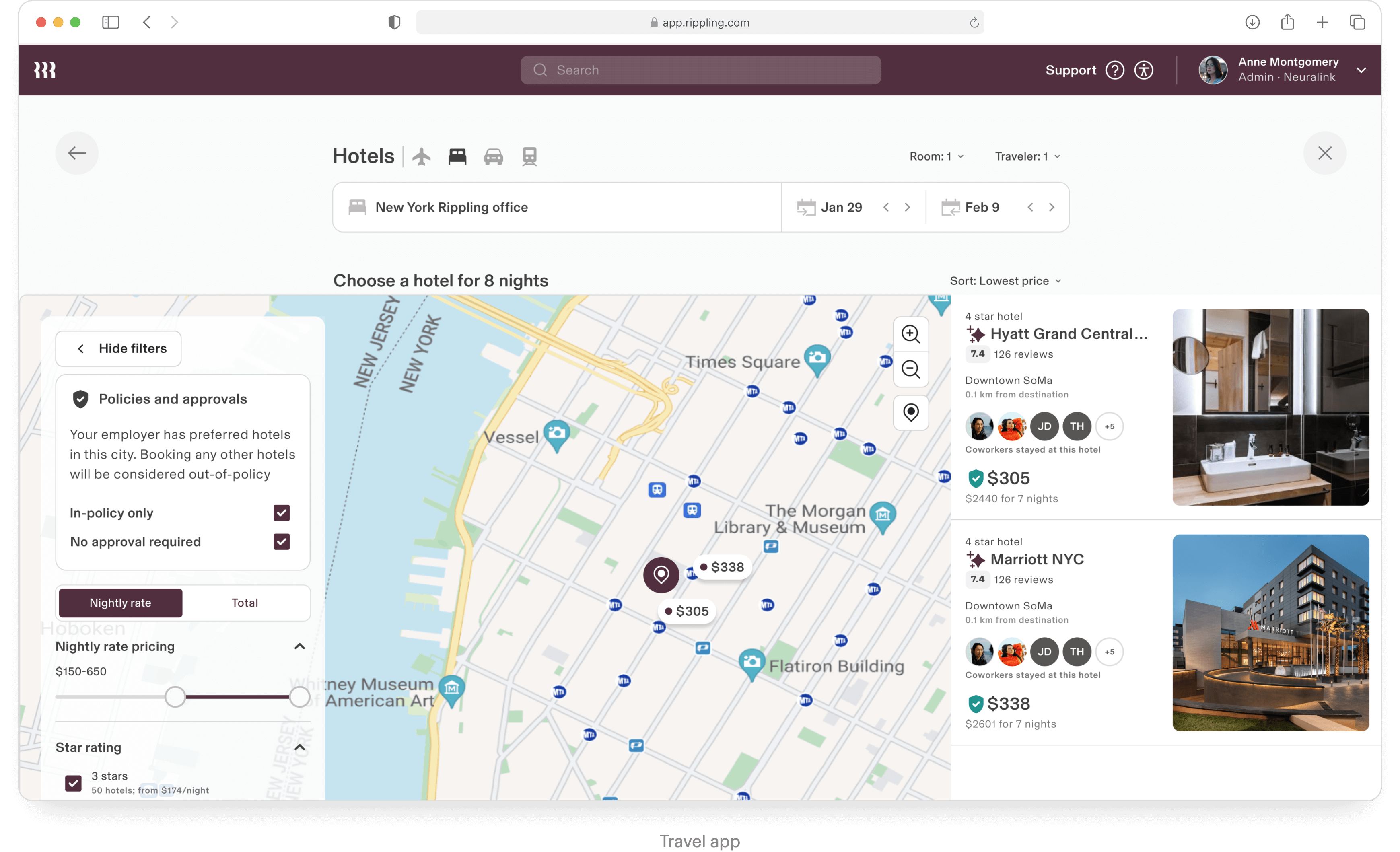The width and height of the screenshot is (1400, 852).
Task: Reload the page in address bar
Action: tap(974, 22)
